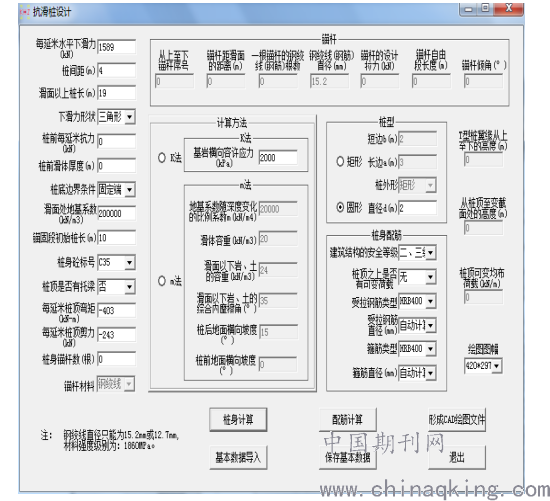Click the 抗滑桩设计 title bar app icon
This screenshot has width=550, height=501.
[x=25, y=12]
